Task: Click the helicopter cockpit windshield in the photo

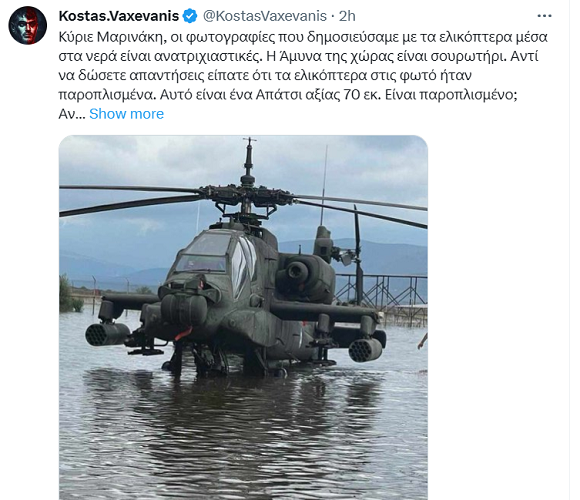Action: point(203,254)
